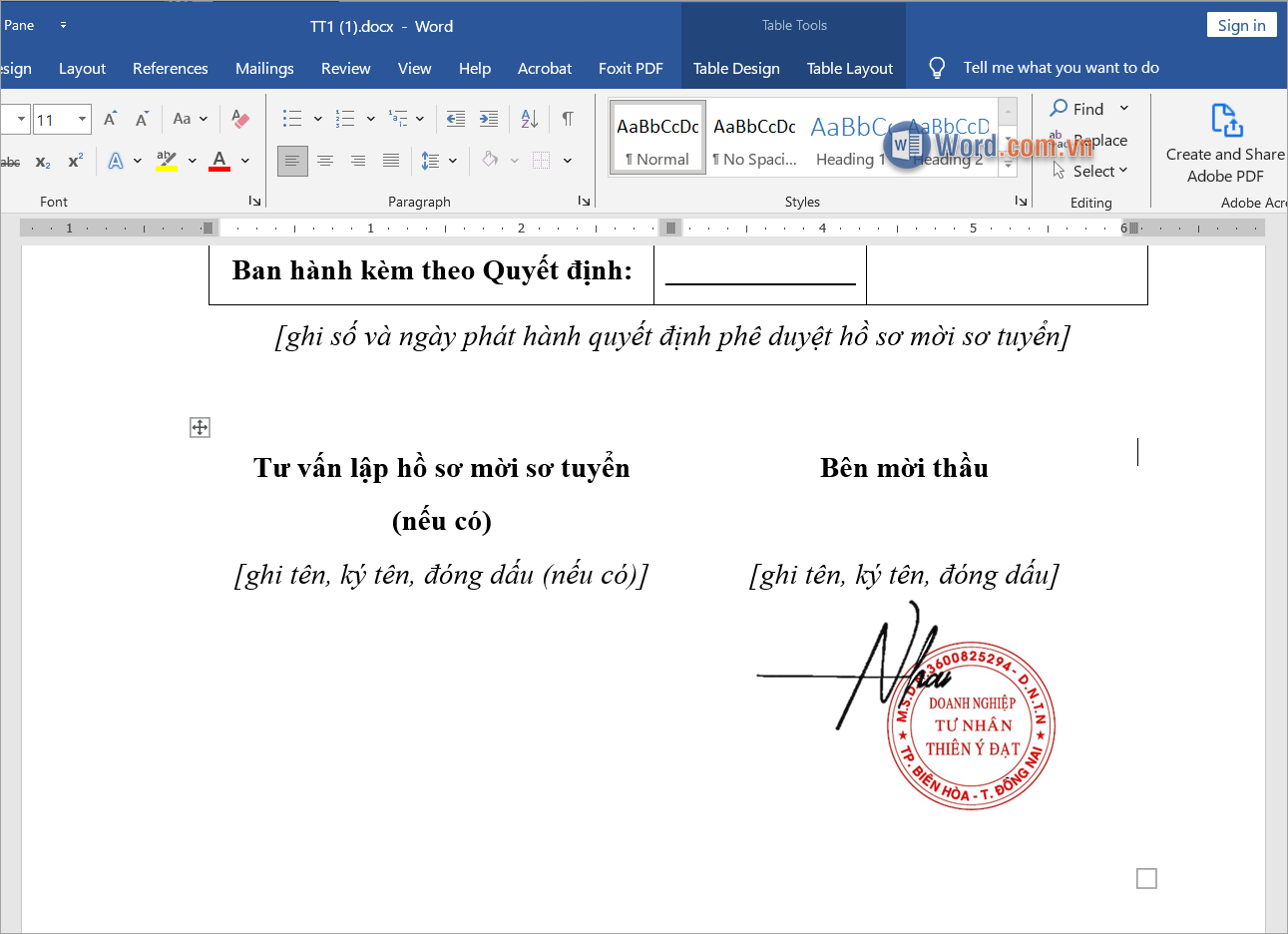This screenshot has width=1288, height=934.
Task: Select the Format Painter eraser icon
Action: click(239, 119)
